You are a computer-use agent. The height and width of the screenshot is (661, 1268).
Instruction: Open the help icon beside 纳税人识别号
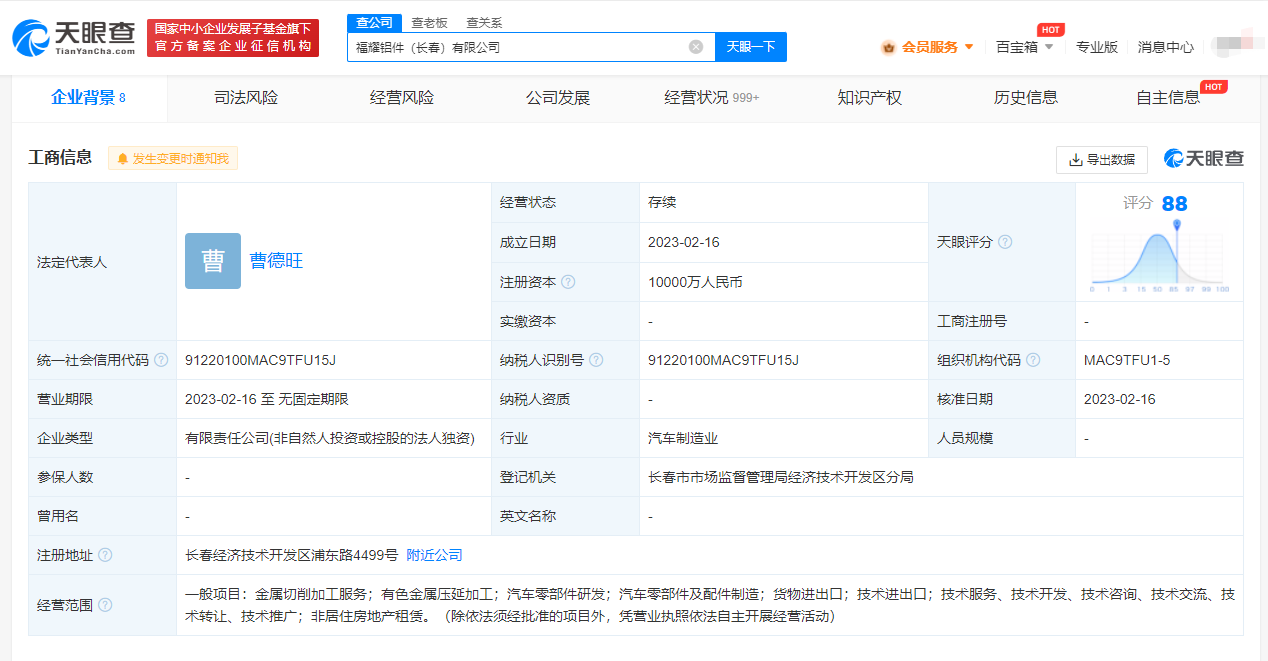click(x=596, y=360)
